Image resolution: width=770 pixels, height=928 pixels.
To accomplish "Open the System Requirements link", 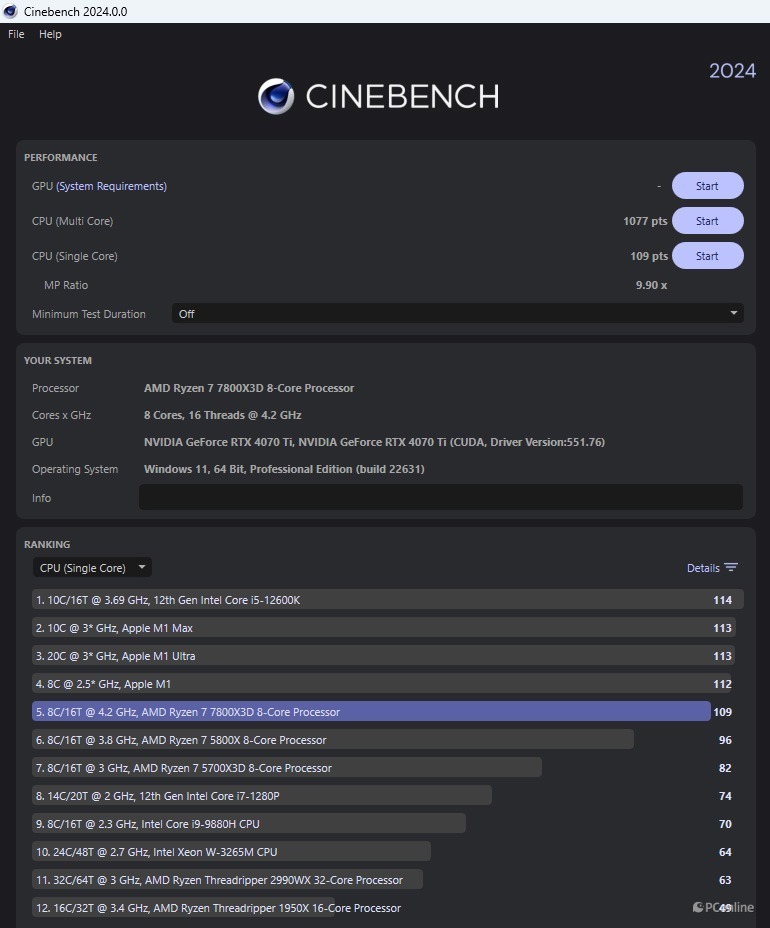I will pos(112,186).
